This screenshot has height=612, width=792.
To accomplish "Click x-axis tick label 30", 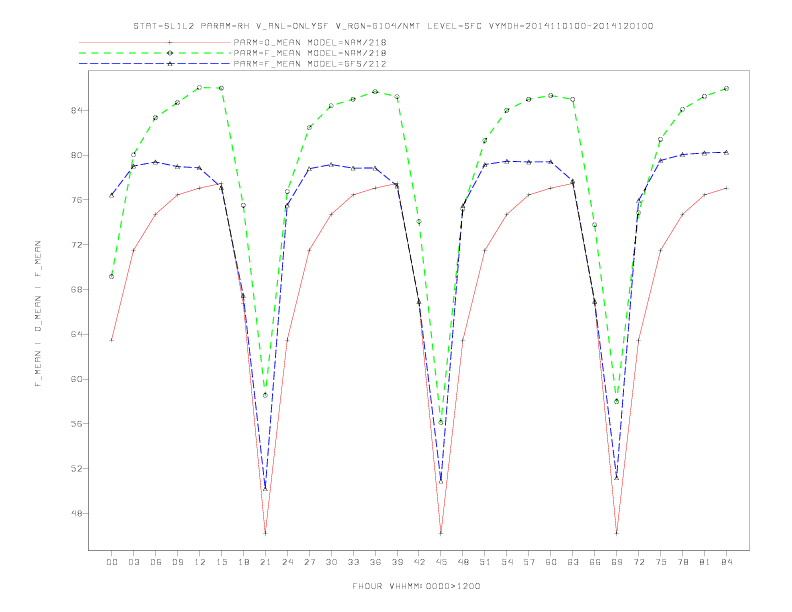I will [x=331, y=562].
